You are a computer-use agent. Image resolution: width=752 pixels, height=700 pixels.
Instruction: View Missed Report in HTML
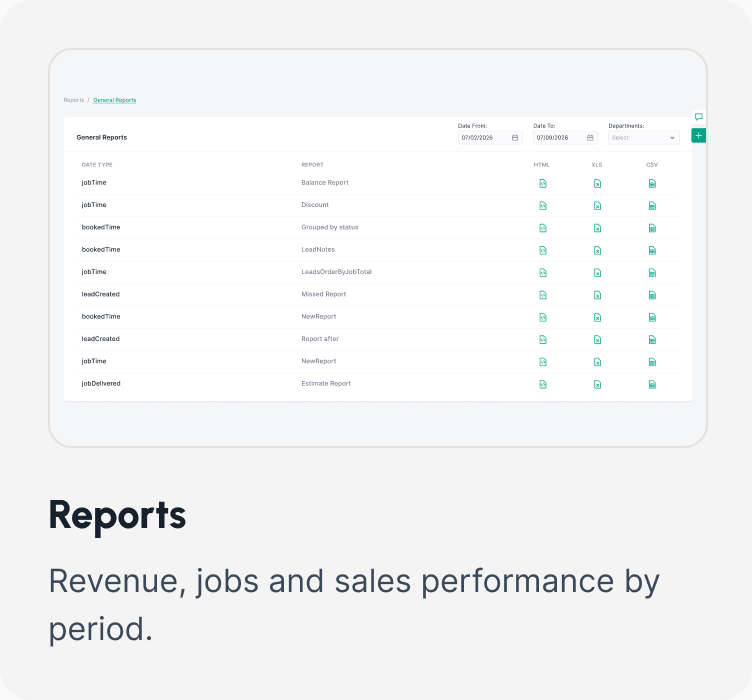pyautogui.click(x=543, y=295)
